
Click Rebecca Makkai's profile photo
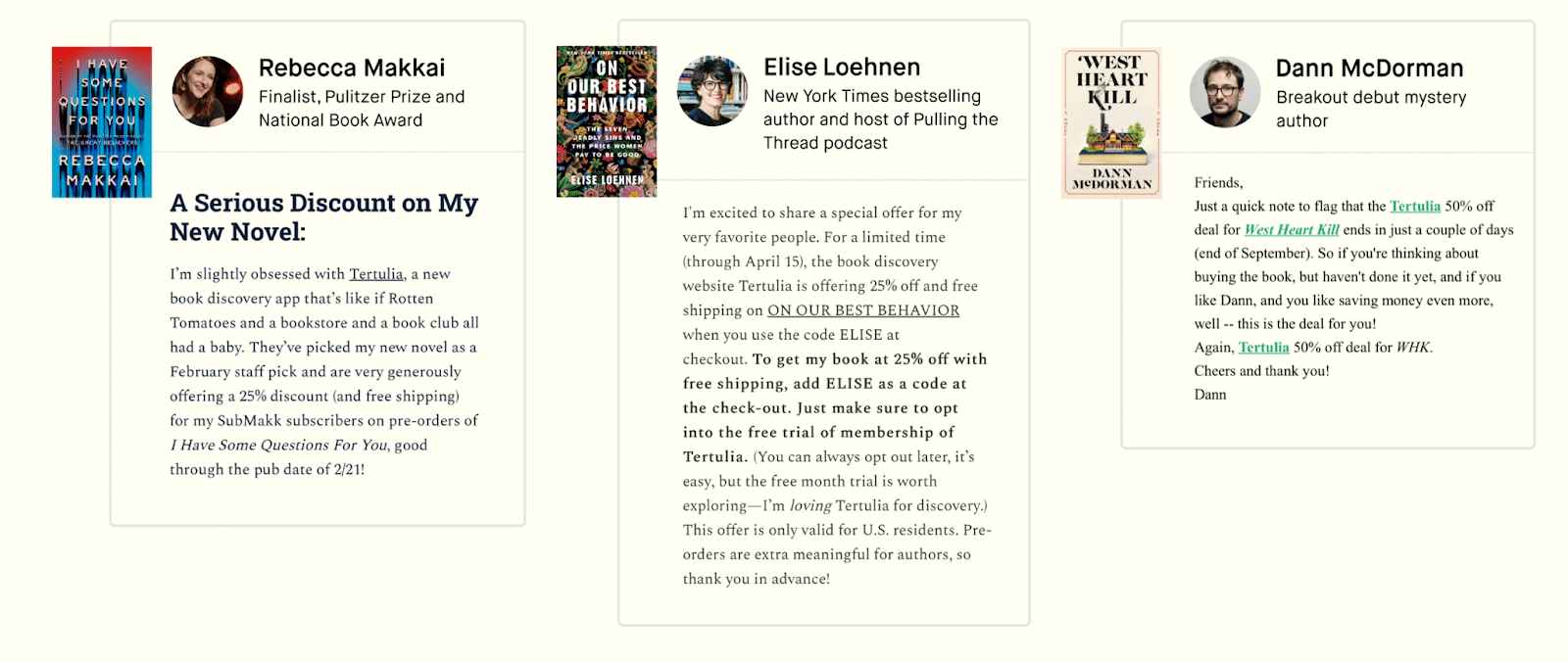tap(208, 92)
